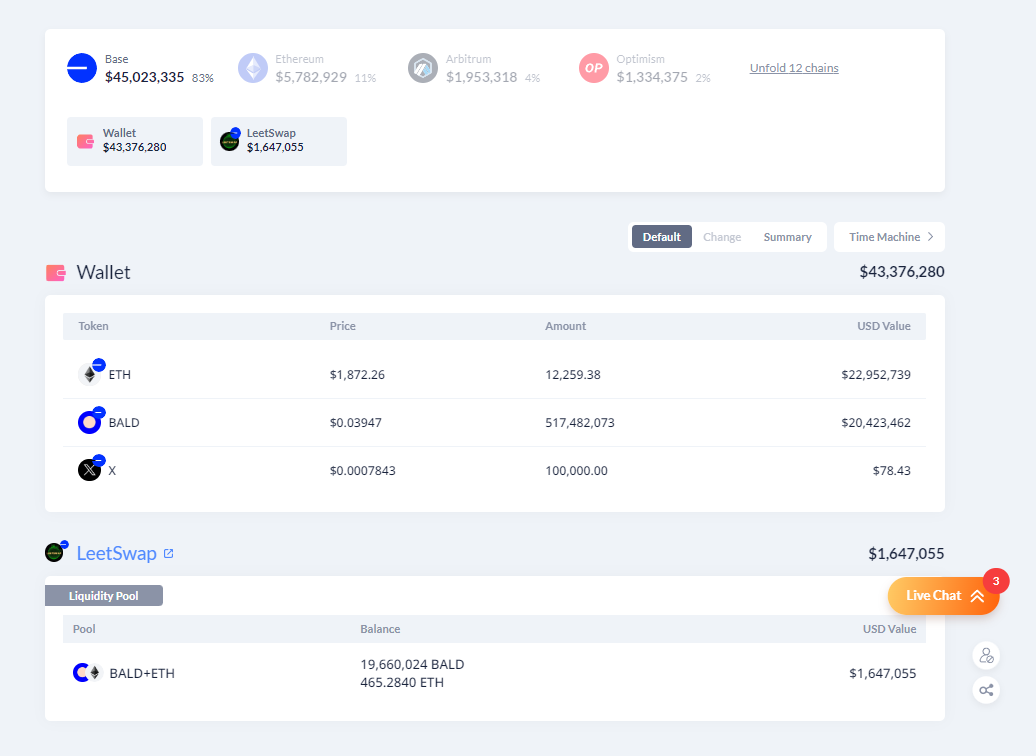Switch to Change view toggle

[722, 237]
